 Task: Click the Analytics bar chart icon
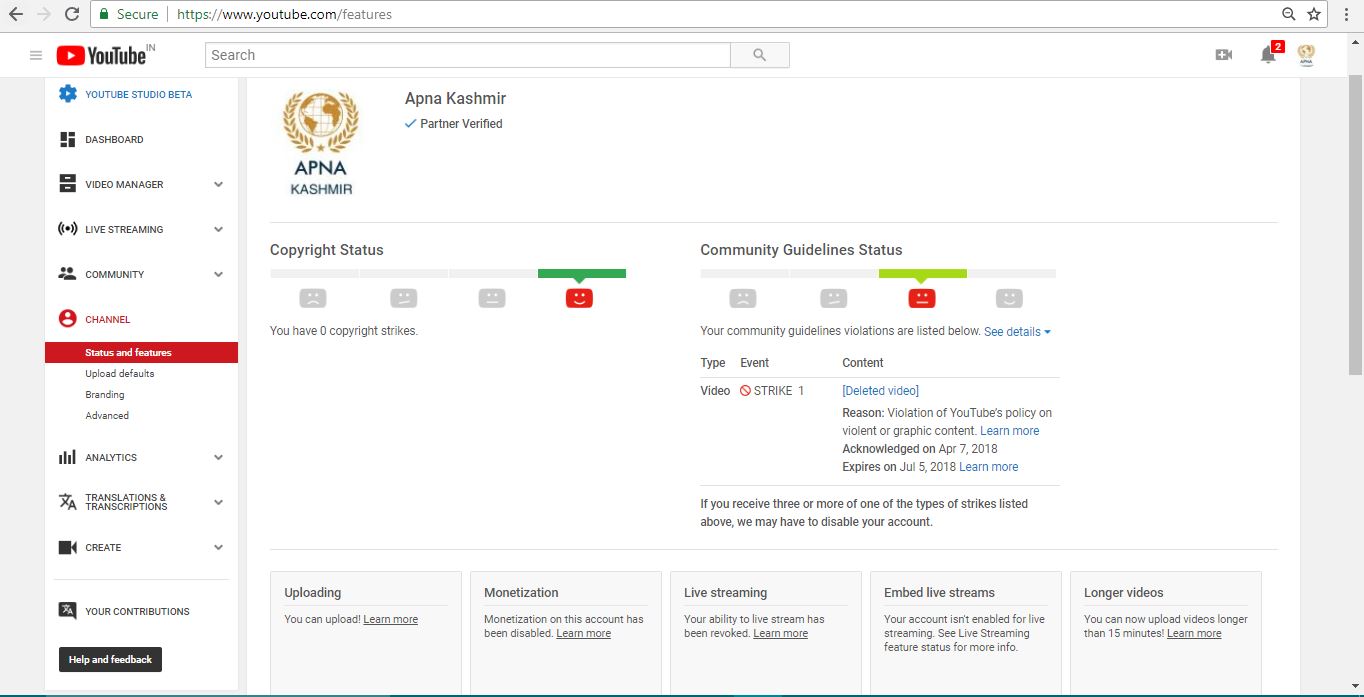coord(67,457)
